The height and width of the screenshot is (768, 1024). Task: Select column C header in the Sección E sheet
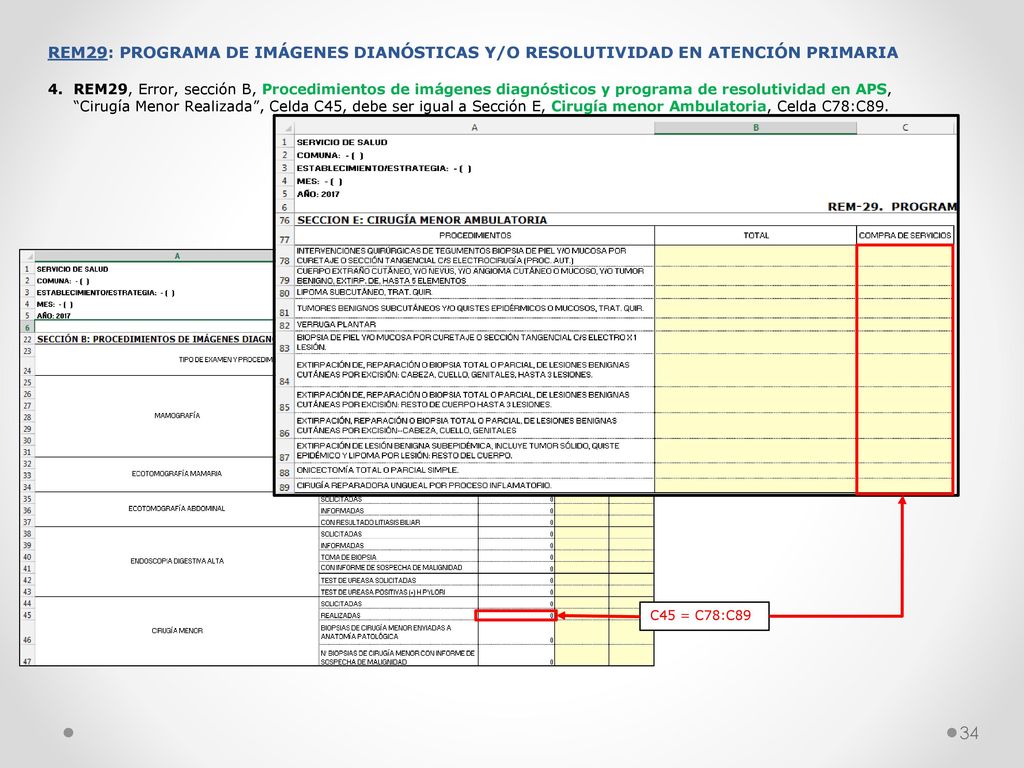tap(905, 128)
